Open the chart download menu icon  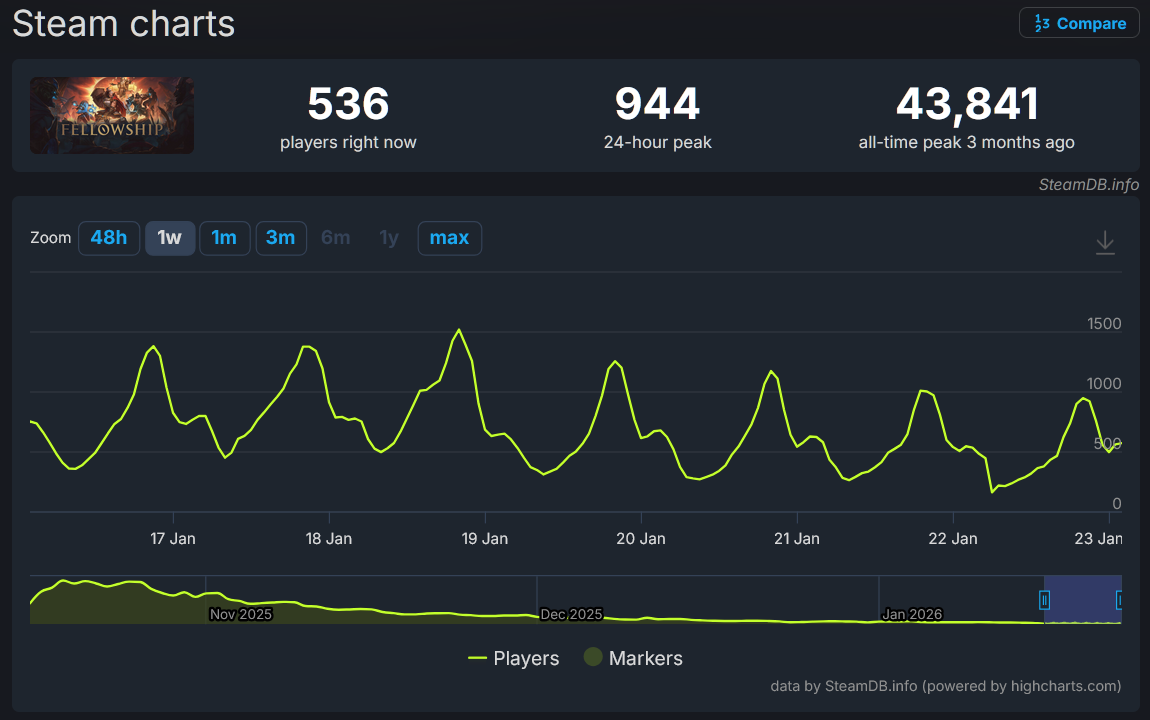coord(1105,242)
